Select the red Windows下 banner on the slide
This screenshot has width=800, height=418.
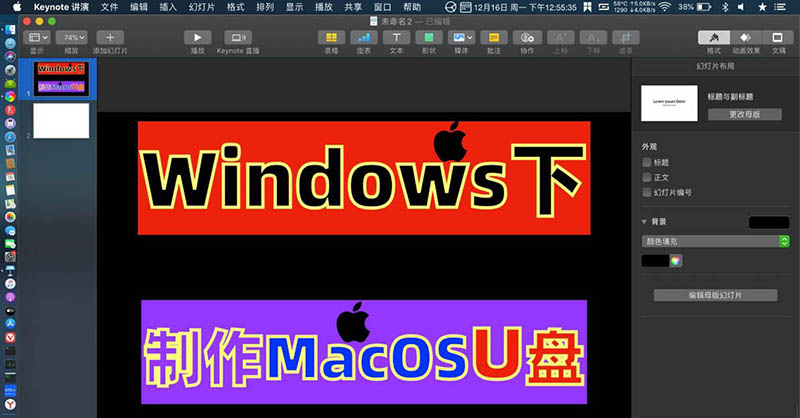[364, 178]
